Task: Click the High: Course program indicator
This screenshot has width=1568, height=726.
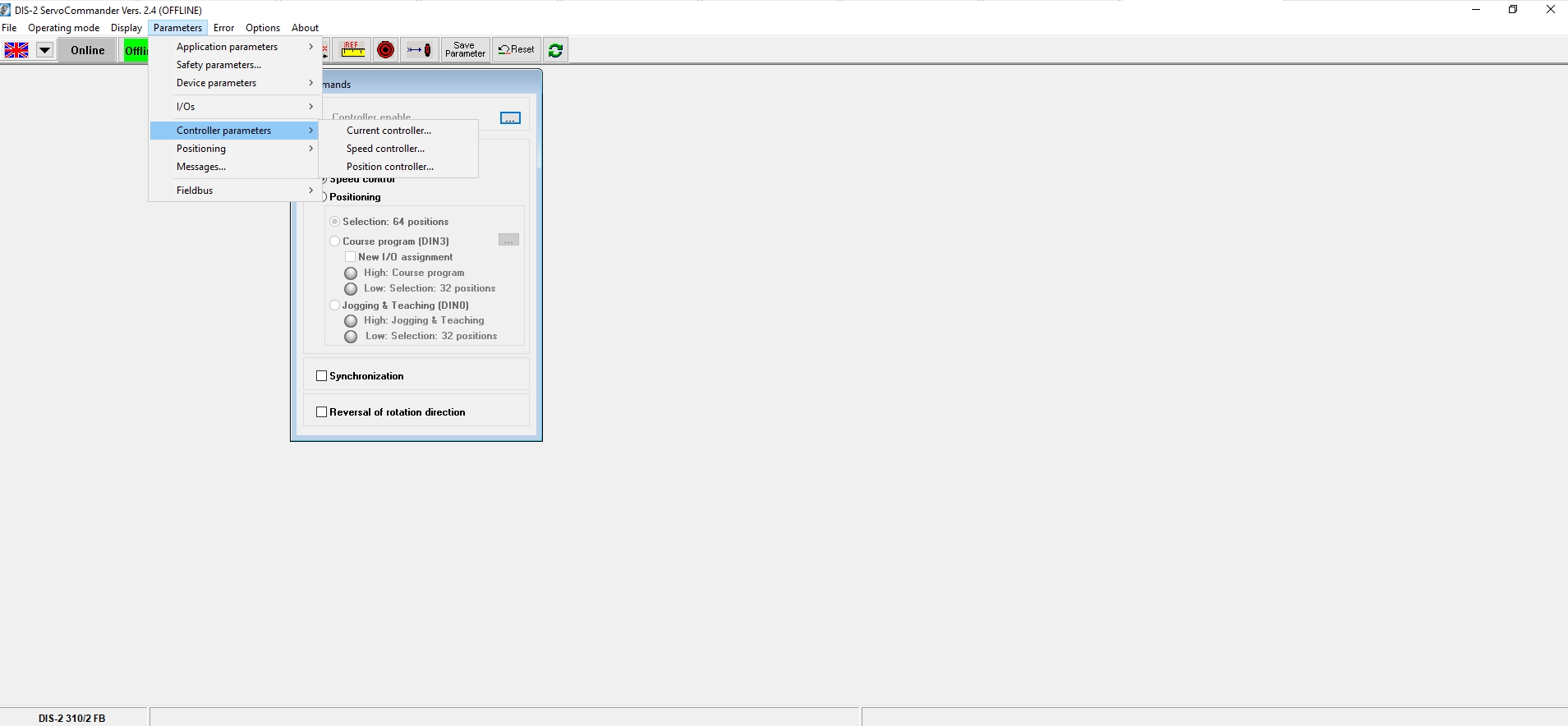Action: (351, 273)
